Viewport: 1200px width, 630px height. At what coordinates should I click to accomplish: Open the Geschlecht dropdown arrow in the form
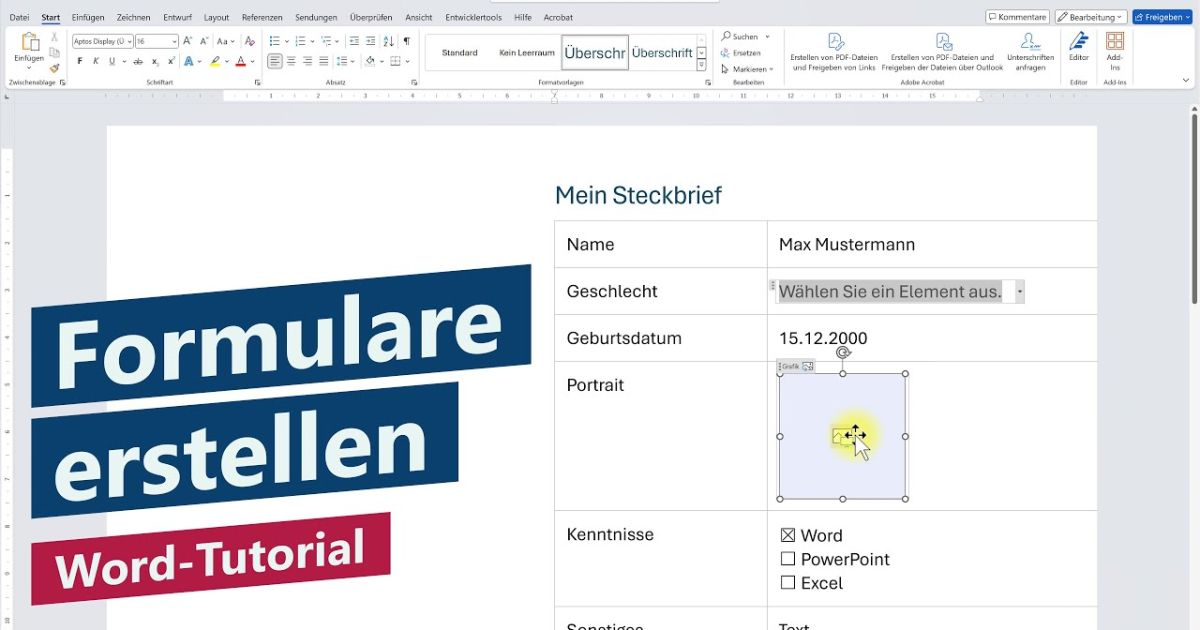[1019, 291]
